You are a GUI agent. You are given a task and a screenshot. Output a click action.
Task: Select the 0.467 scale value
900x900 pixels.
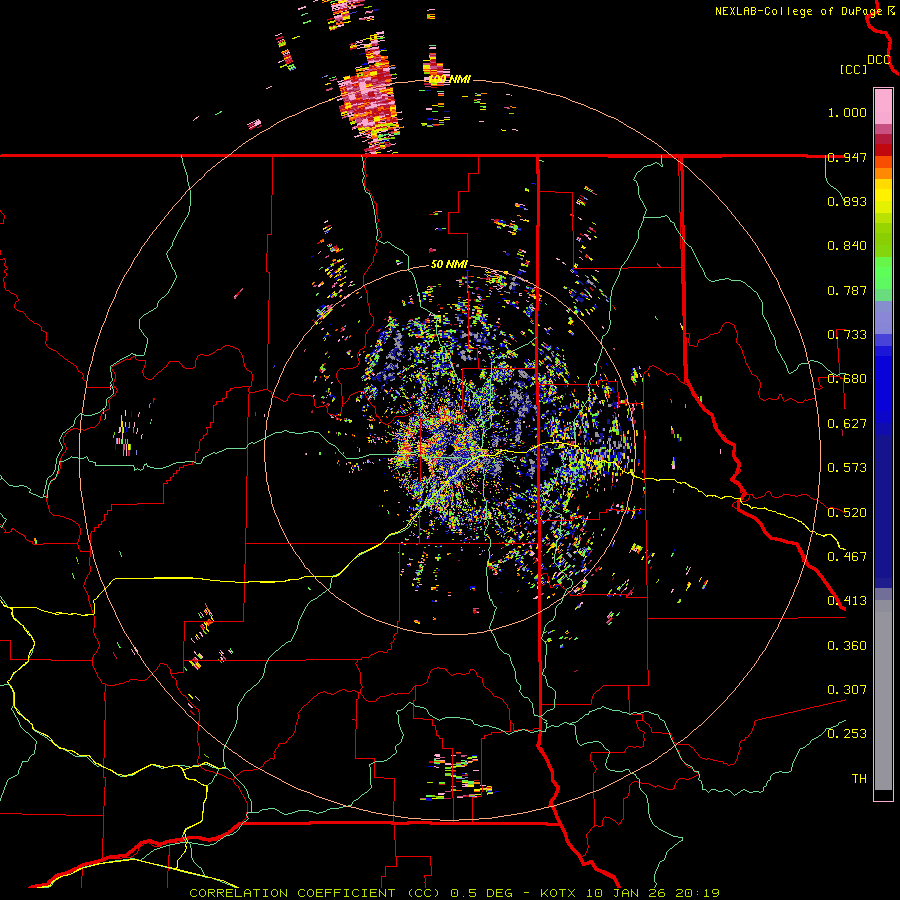pos(847,556)
